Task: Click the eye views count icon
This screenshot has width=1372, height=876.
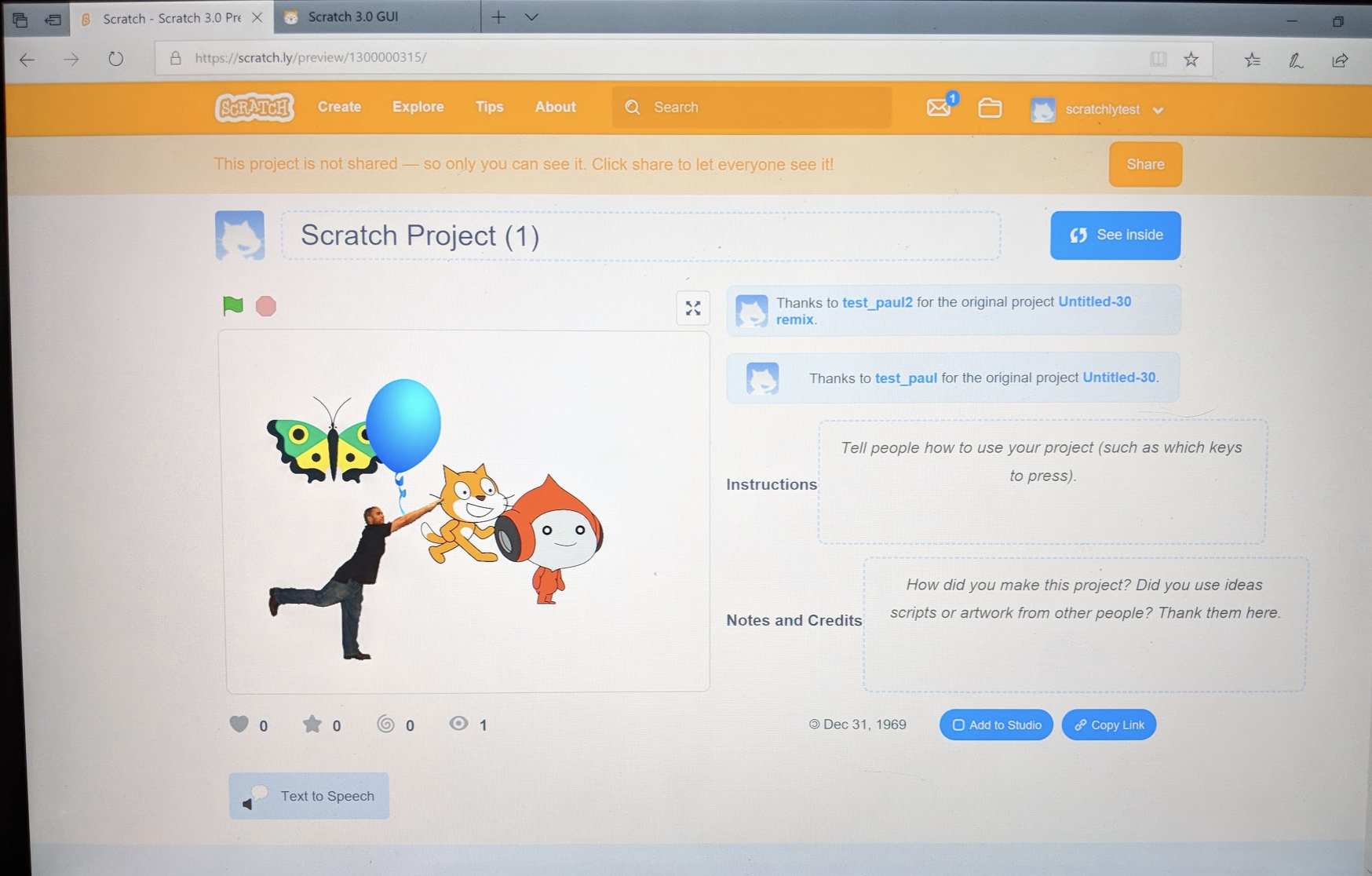Action: [x=458, y=724]
